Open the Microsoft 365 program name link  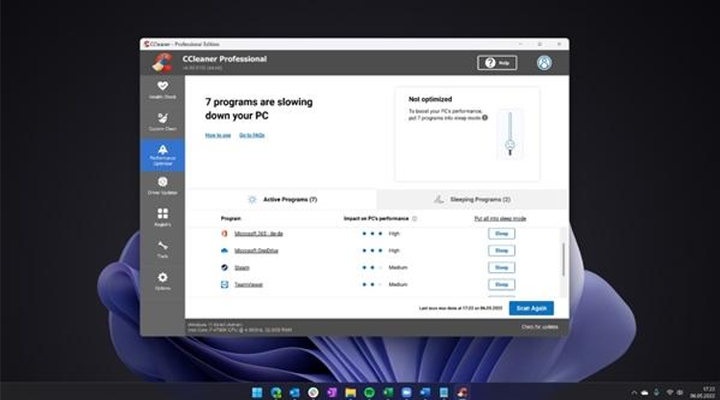[259, 234]
